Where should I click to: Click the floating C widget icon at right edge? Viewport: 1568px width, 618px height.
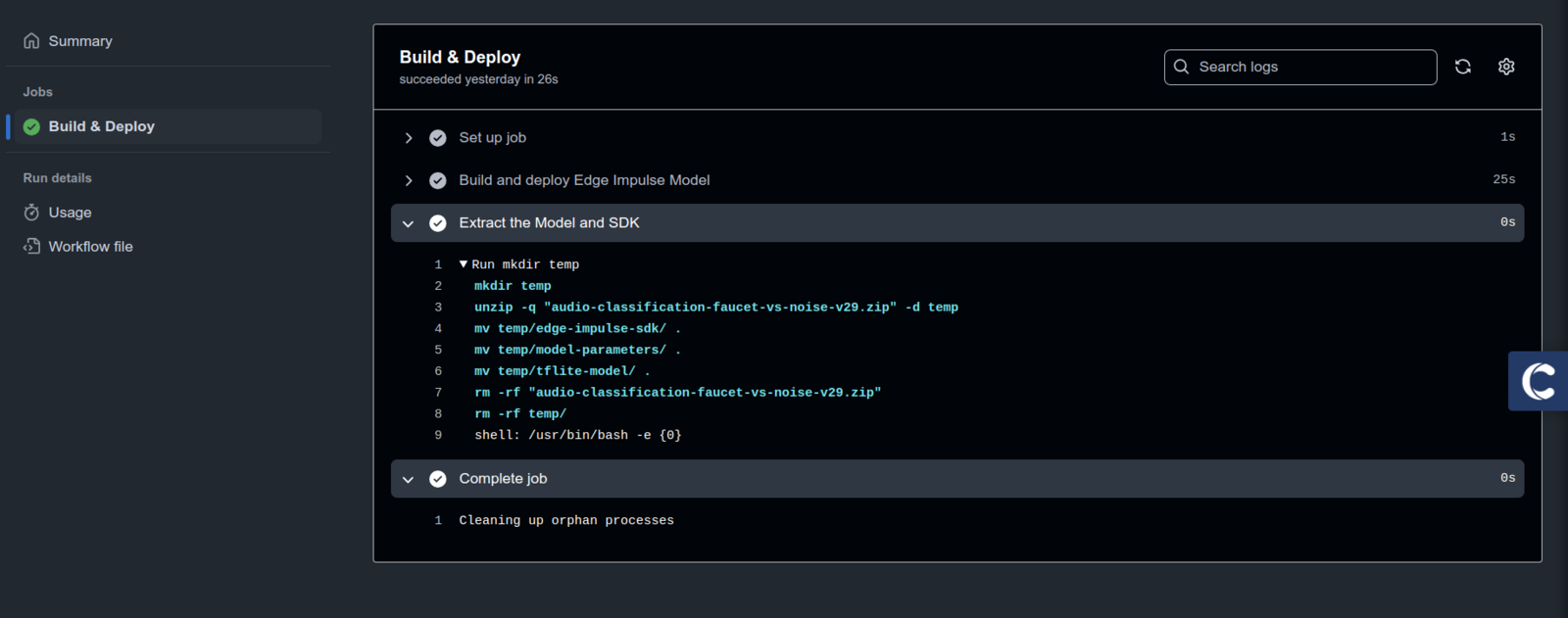pyautogui.click(x=1538, y=381)
